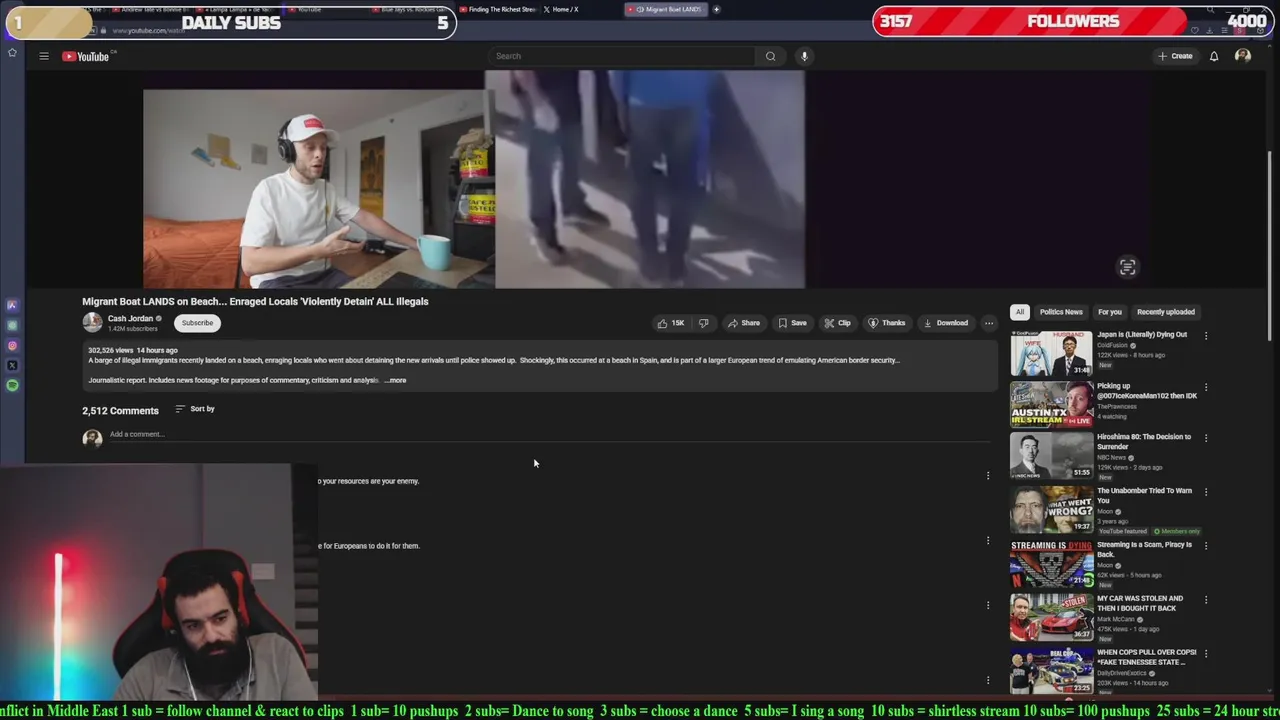Image resolution: width=1280 pixels, height=720 pixels.
Task: Open 'Streaming Is a Scam' thumbnail
Action: pos(1051,563)
